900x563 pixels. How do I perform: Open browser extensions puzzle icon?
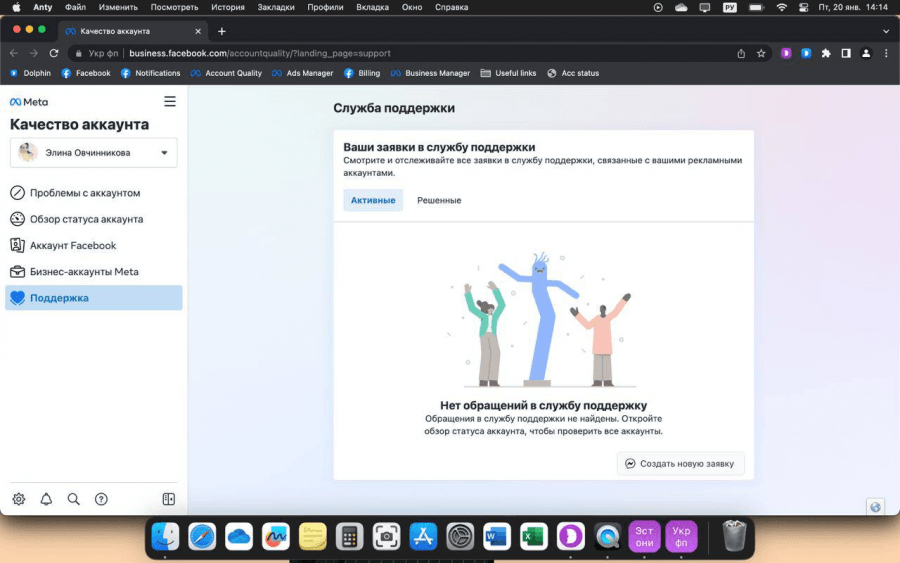coord(826,53)
